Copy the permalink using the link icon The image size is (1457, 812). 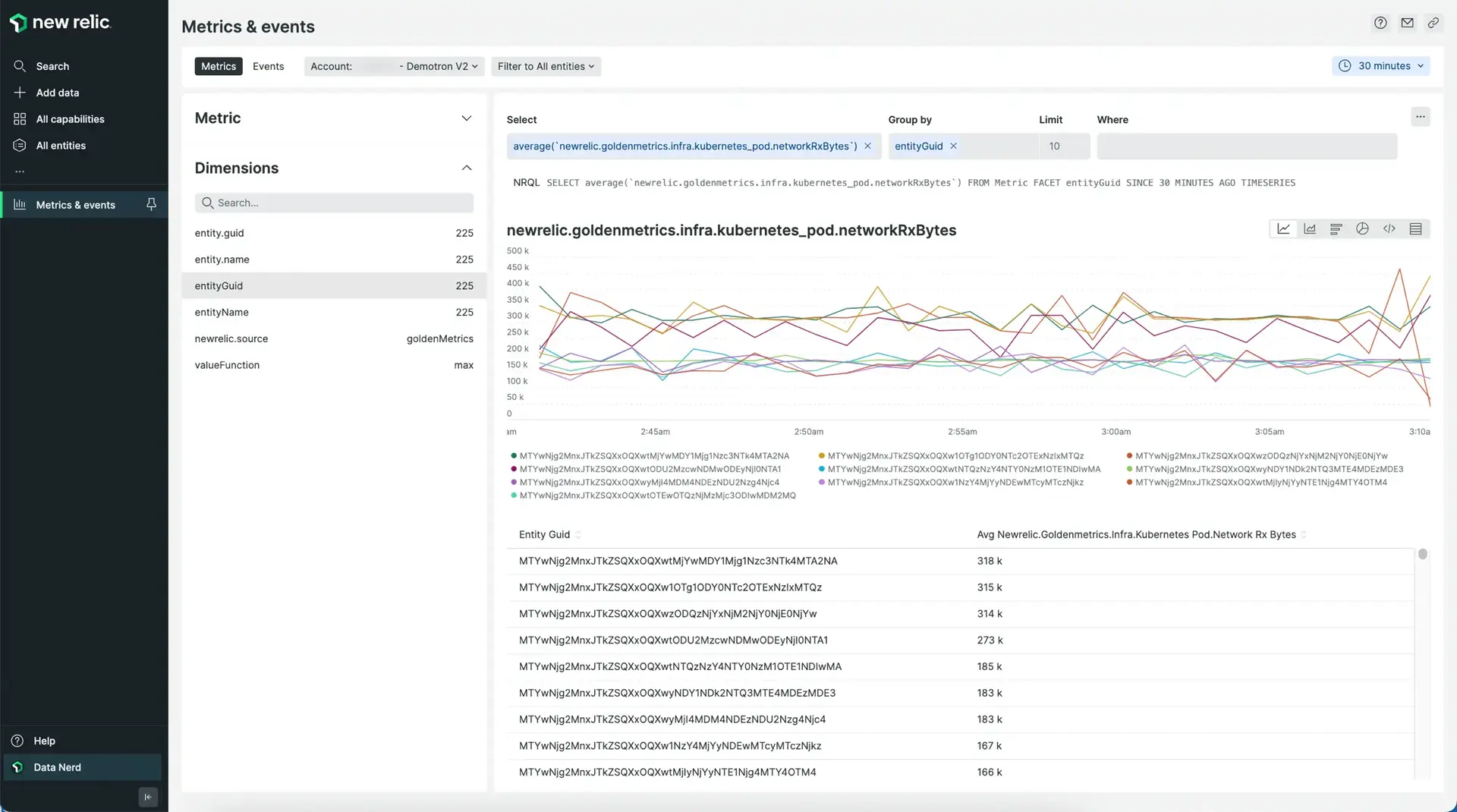pos(1433,23)
